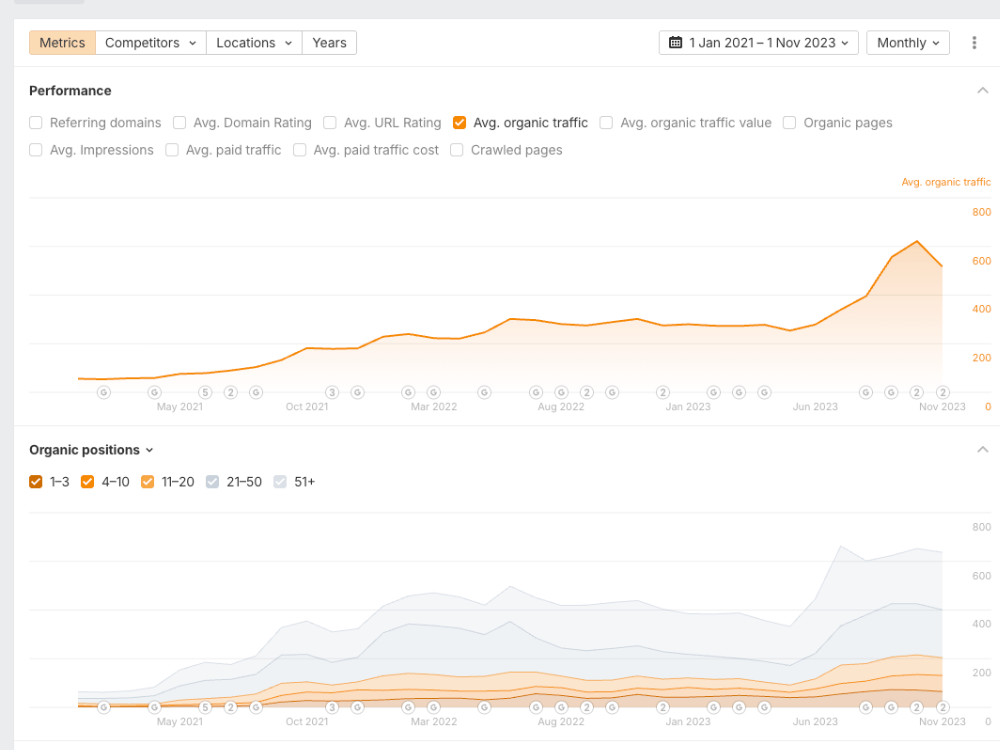This screenshot has width=1000, height=750.
Task: Switch to the Years tab
Action: 329,42
